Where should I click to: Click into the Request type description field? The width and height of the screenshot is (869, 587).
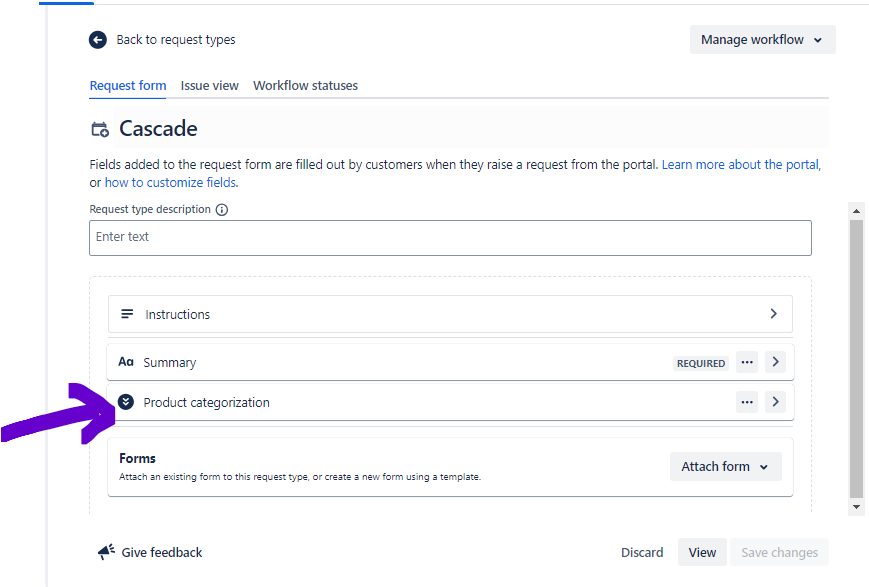[450, 237]
